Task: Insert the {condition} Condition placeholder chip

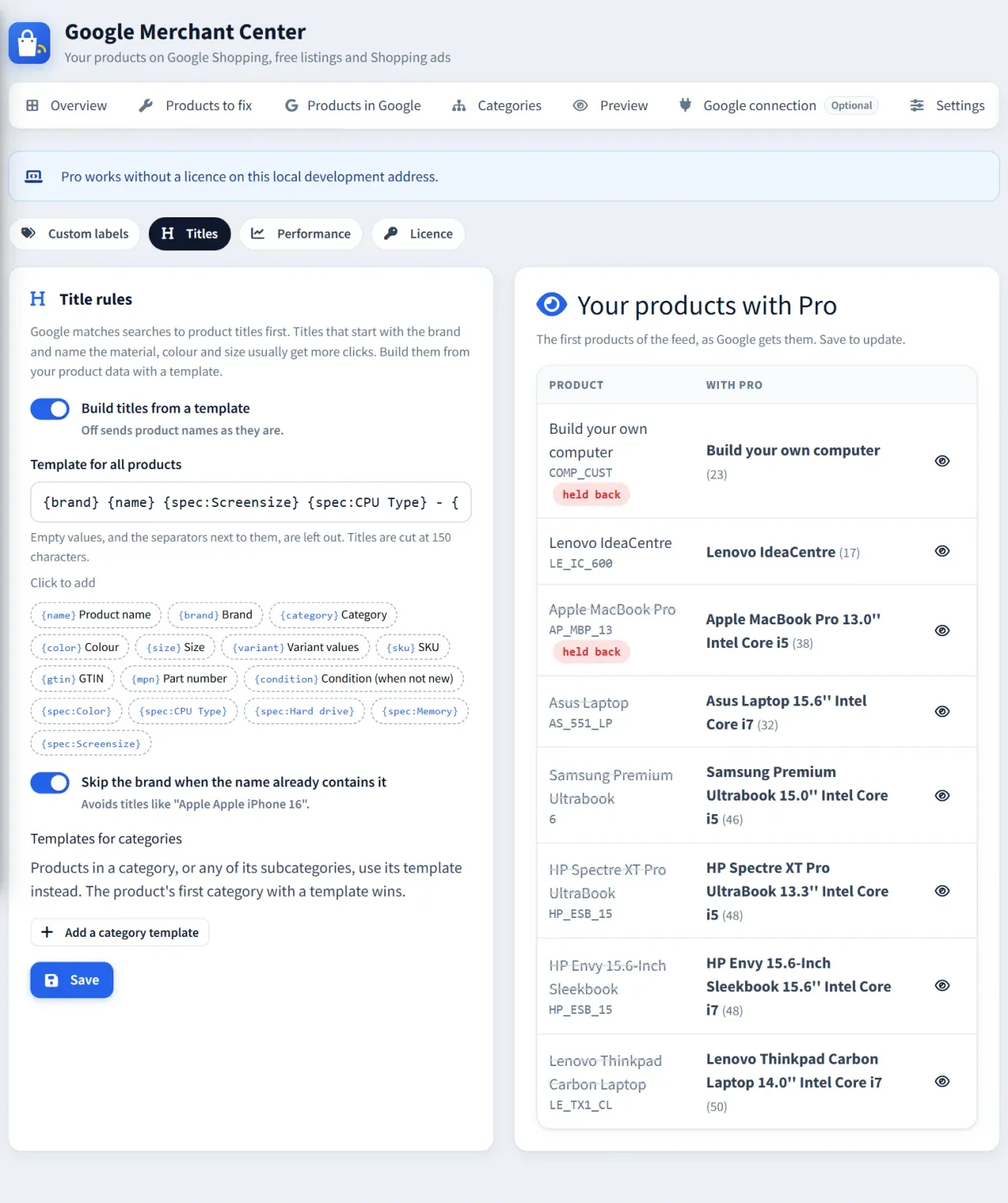Action: click(x=354, y=679)
